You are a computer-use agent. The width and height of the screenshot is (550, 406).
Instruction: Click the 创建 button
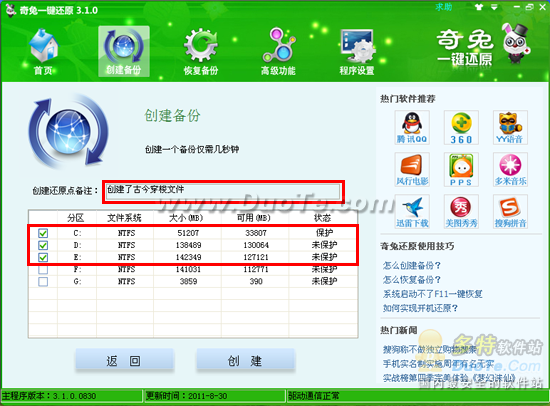245,360
